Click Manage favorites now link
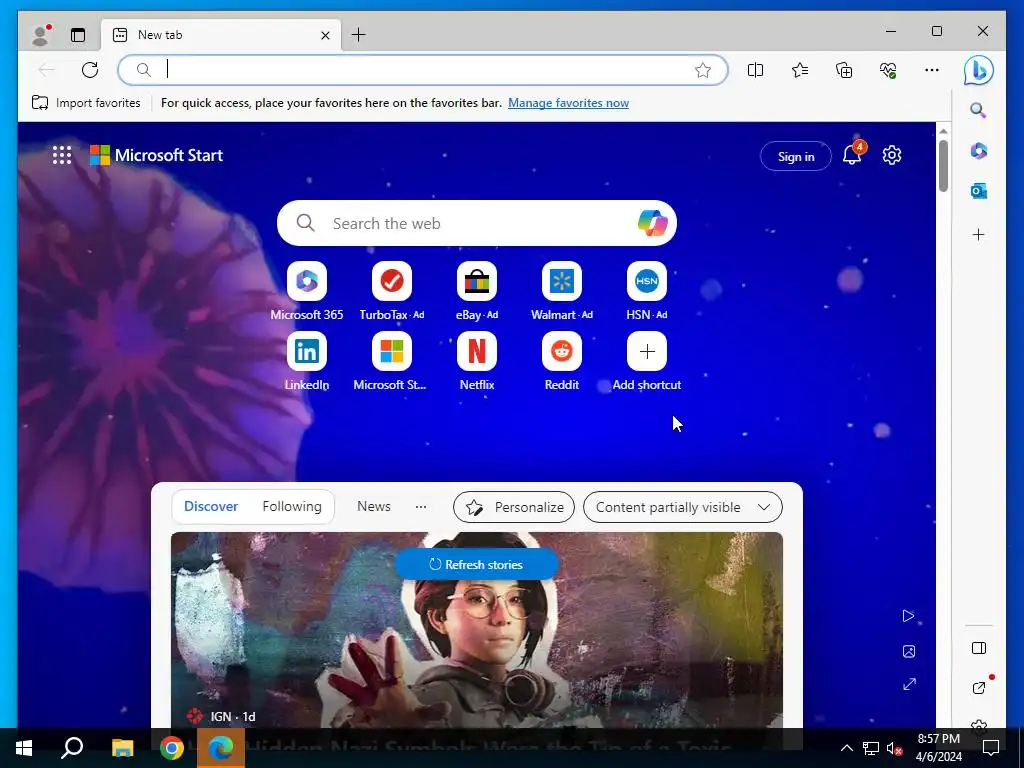The image size is (1024, 768). (568, 103)
